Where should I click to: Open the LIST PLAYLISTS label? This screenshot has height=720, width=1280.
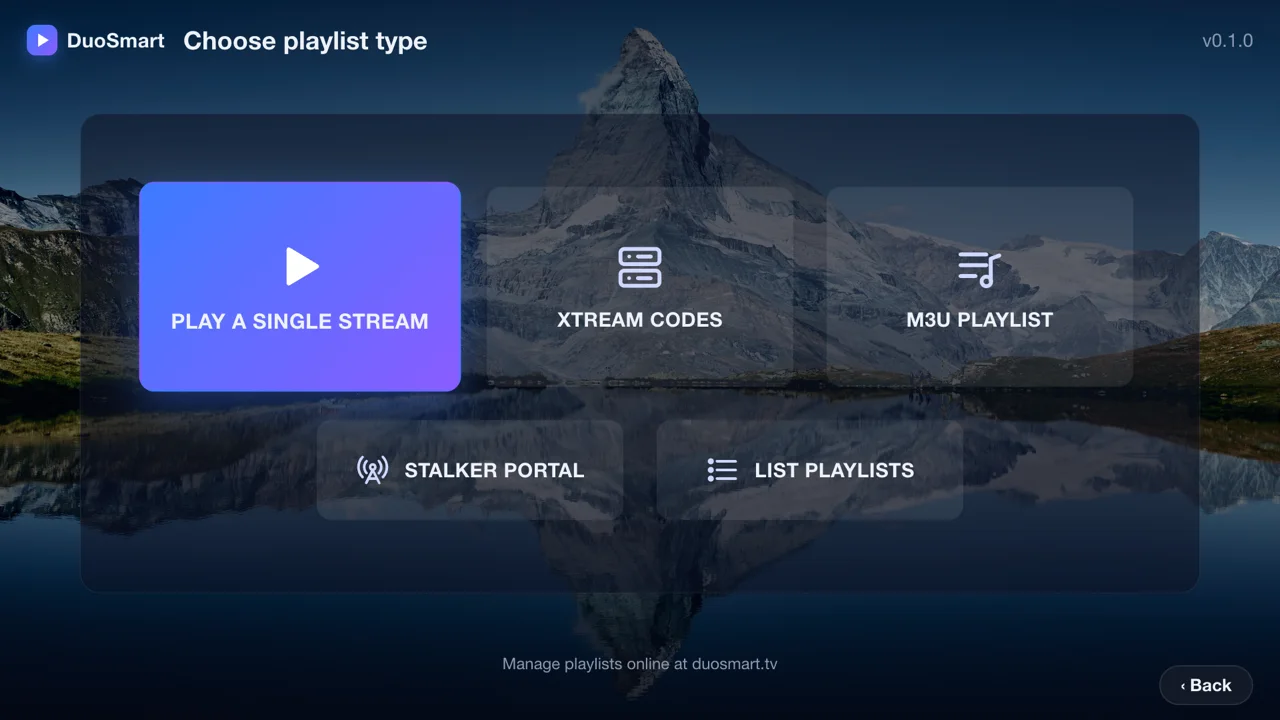(x=834, y=470)
